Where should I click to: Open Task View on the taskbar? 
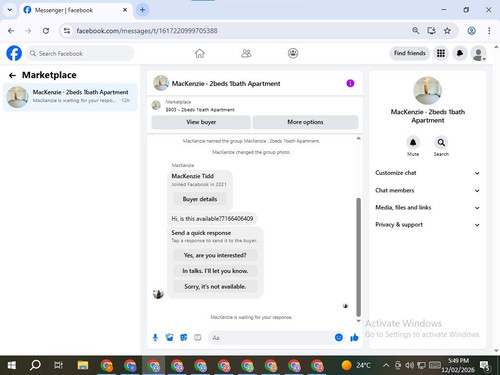[59, 365]
